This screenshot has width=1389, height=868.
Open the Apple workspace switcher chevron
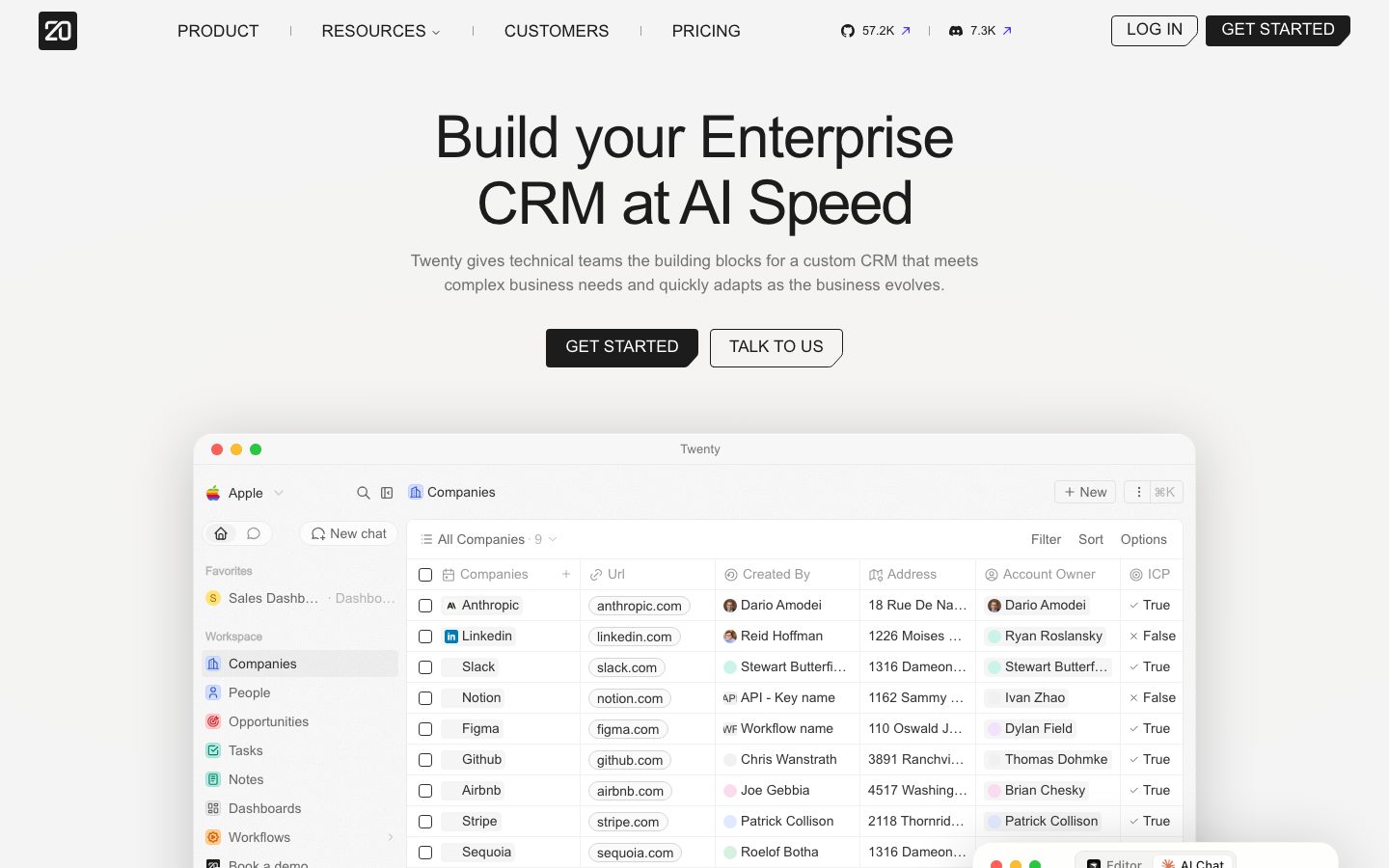(x=279, y=493)
